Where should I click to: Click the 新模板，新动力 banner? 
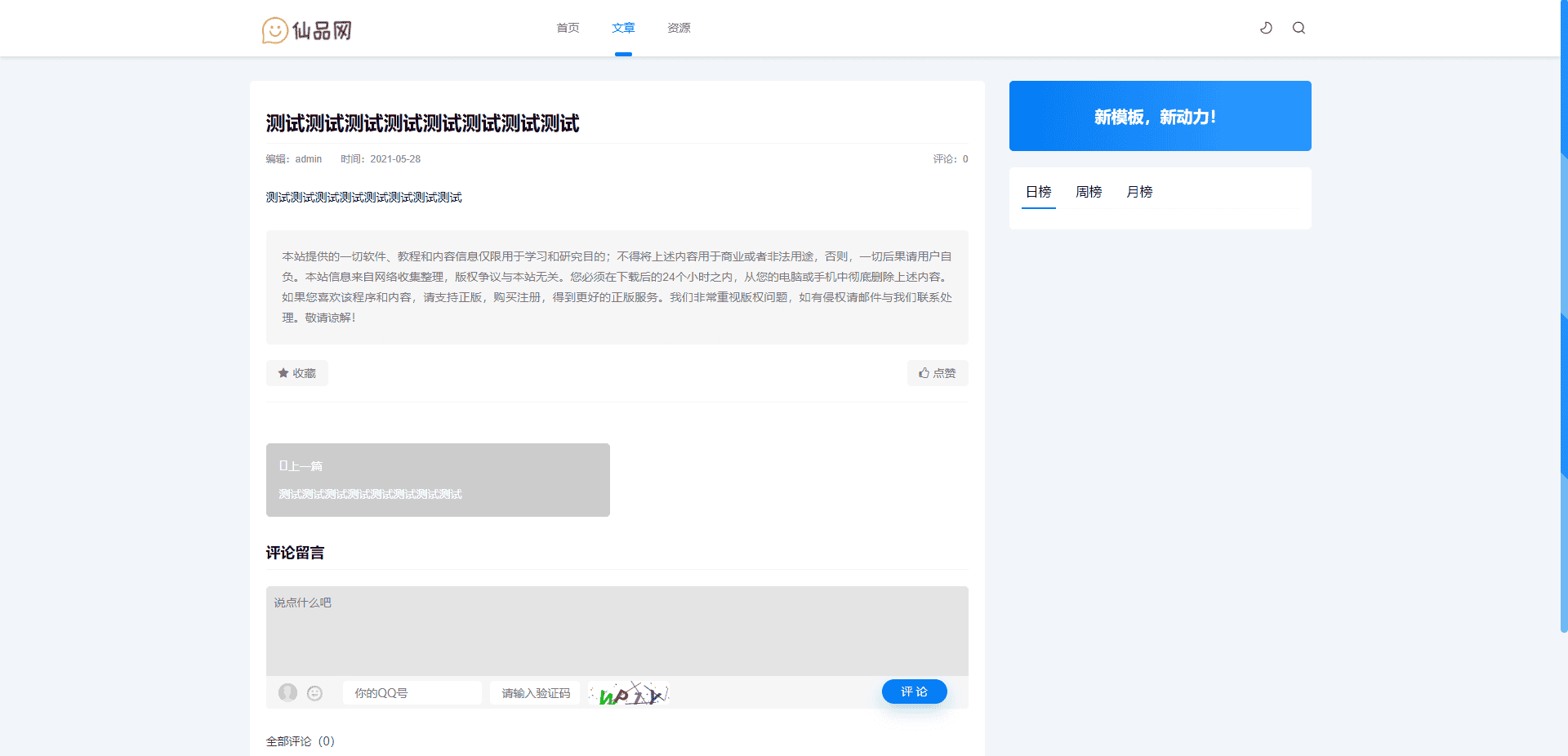pos(1160,116)
